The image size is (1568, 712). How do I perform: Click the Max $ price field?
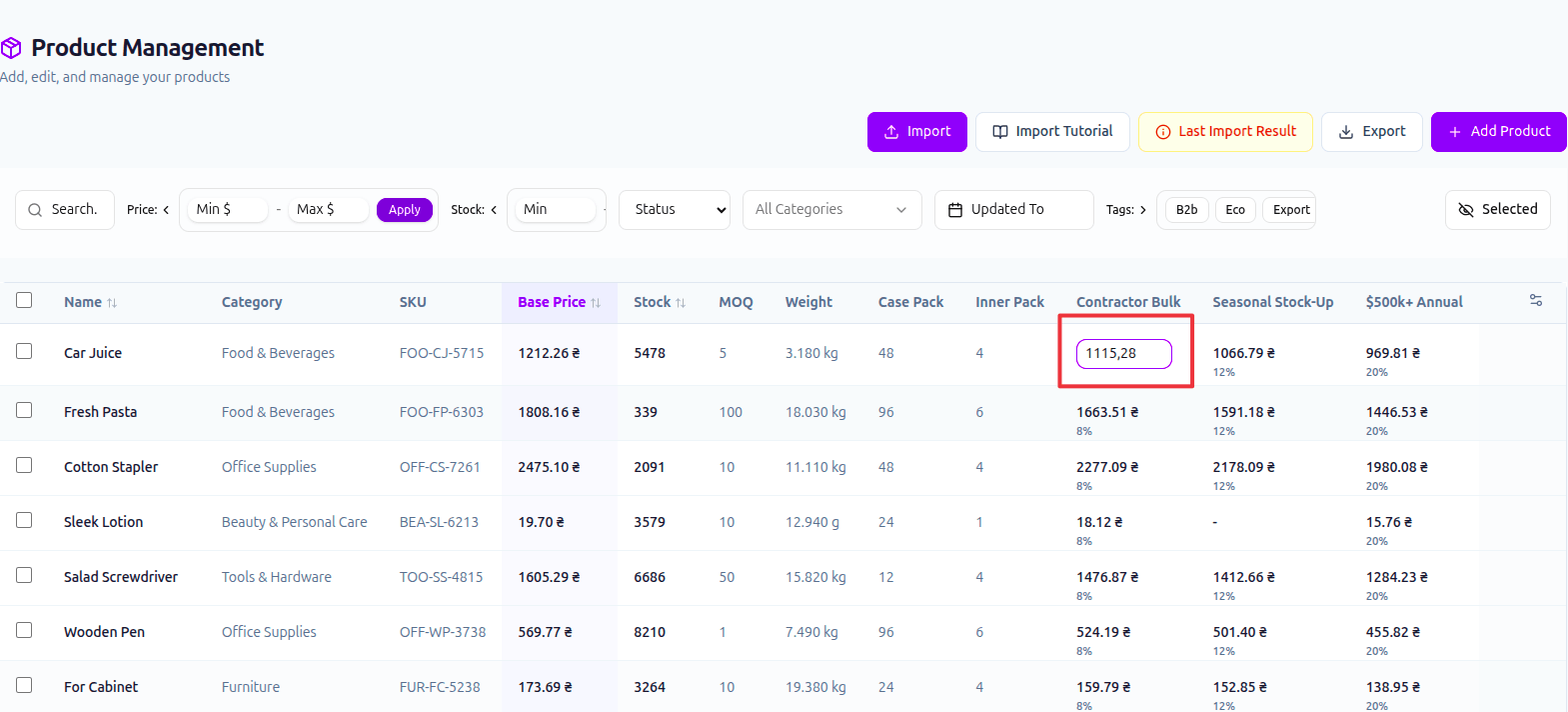point(329,210)
